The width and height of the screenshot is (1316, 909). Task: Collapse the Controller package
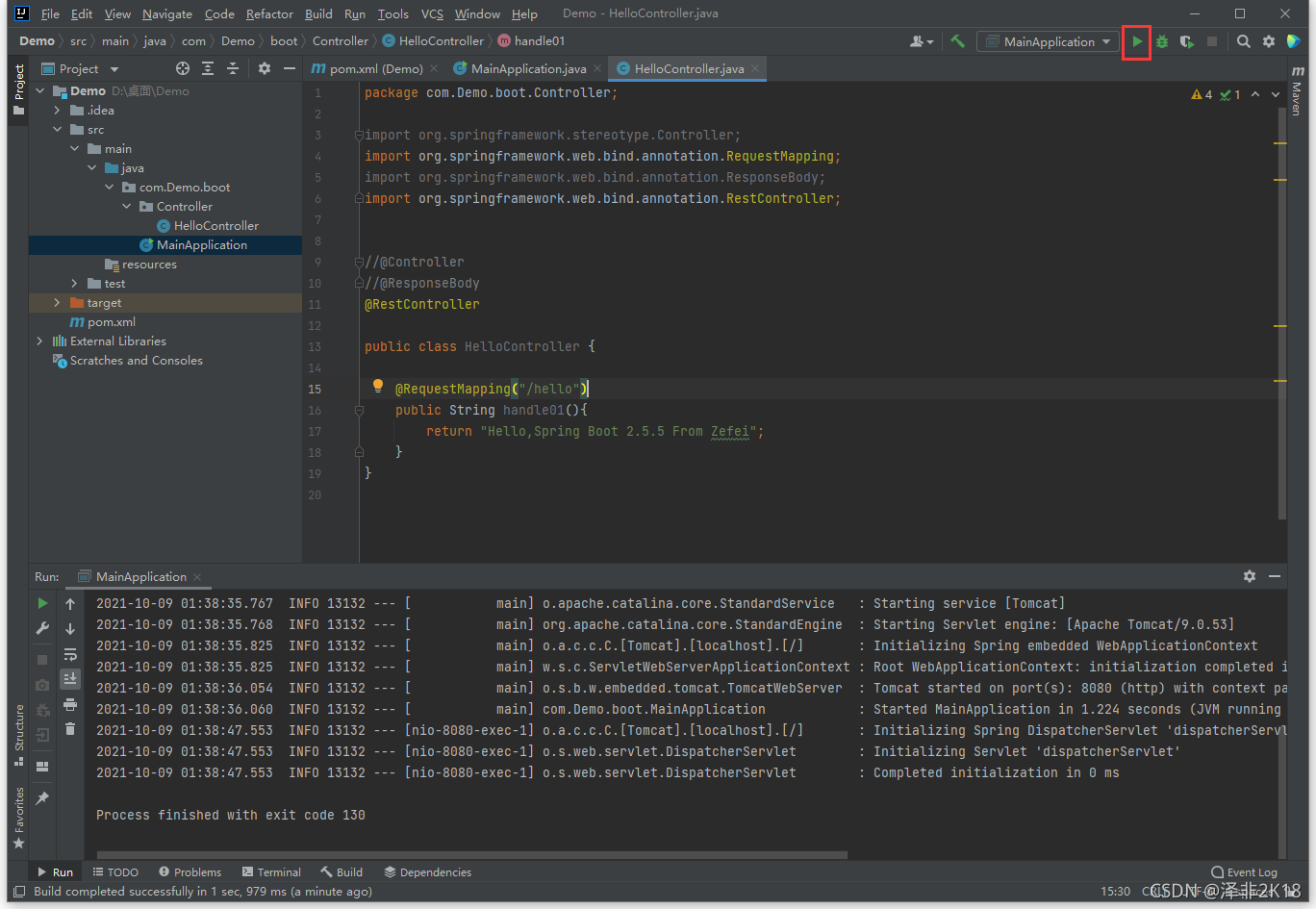[127, 207]
